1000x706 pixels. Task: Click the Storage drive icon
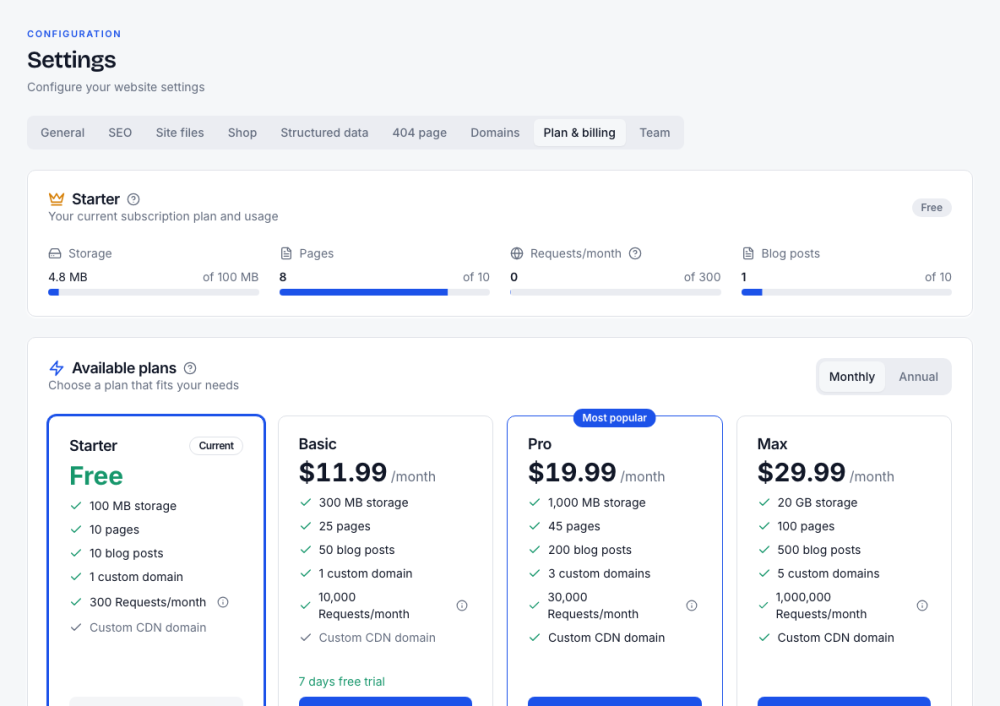point(55,253)
